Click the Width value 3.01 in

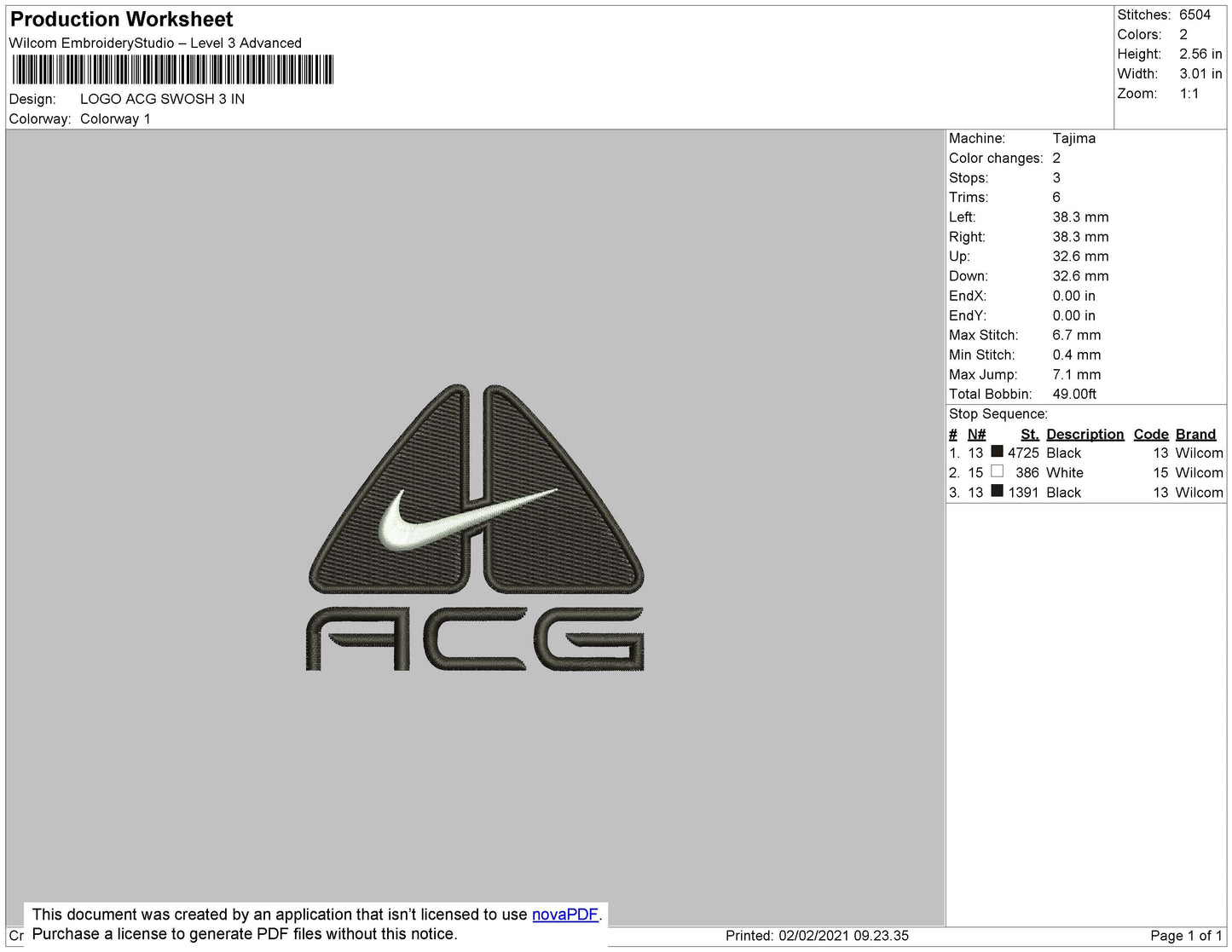pos(1200,73)
